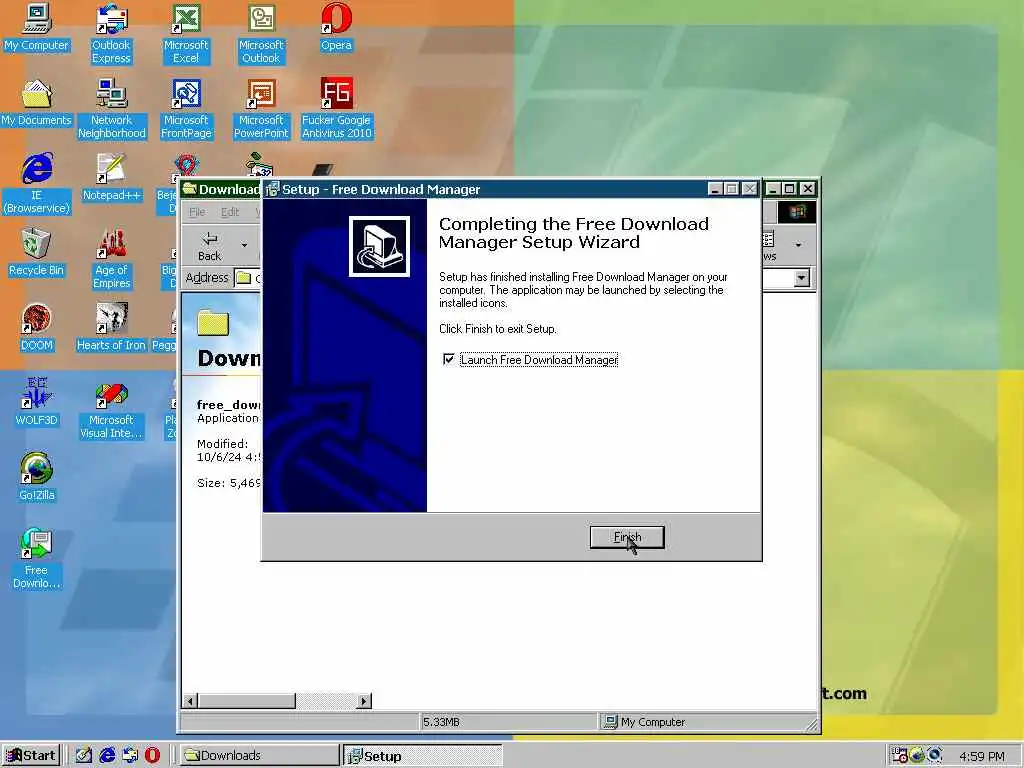
Task: Select Age of Empires desktop shortcut
Action: pos(111,259)
